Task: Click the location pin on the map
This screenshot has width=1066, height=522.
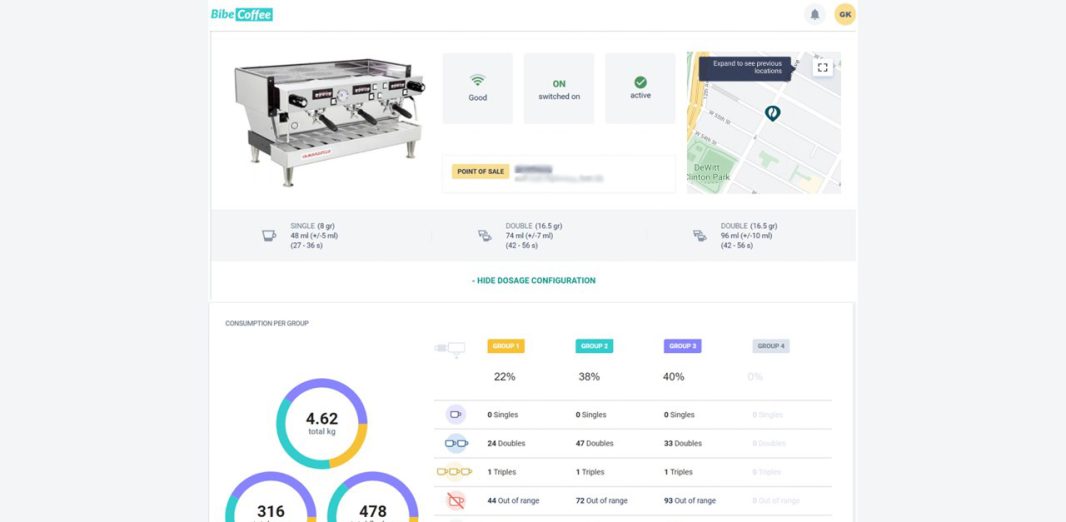Action: 772,113
